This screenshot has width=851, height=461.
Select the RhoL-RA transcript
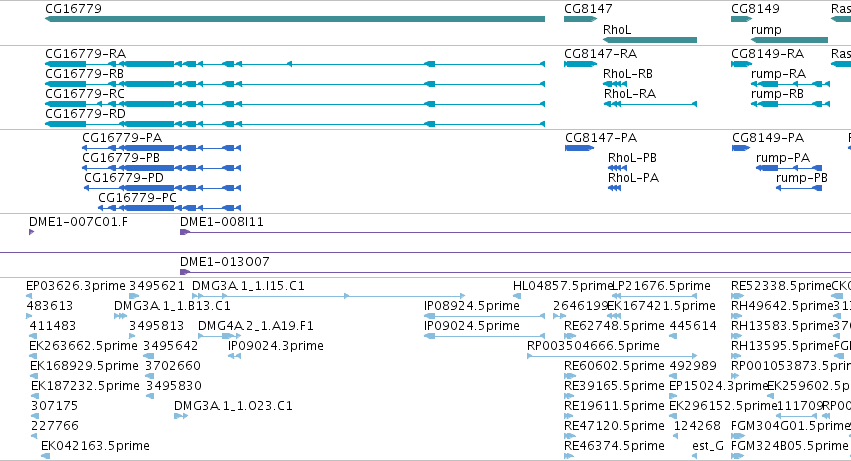click(650, 104)
